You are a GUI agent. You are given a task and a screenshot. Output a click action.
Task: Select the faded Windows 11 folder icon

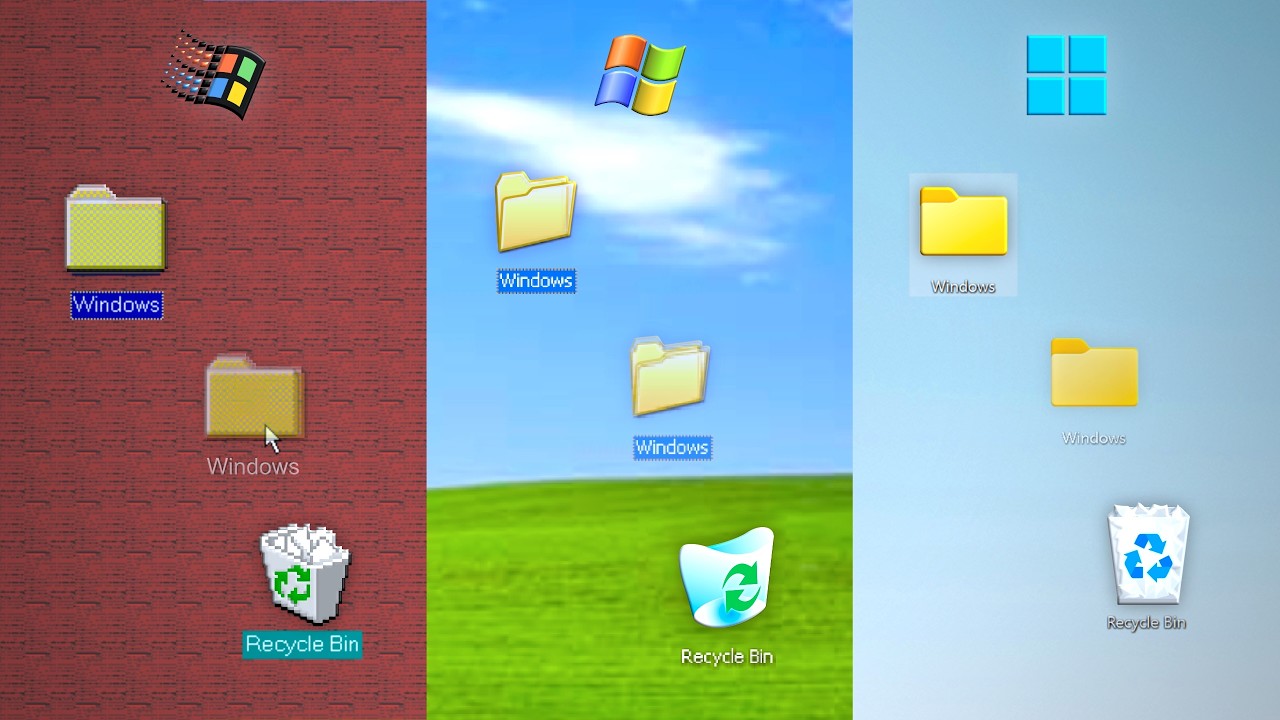point(1094,373)
